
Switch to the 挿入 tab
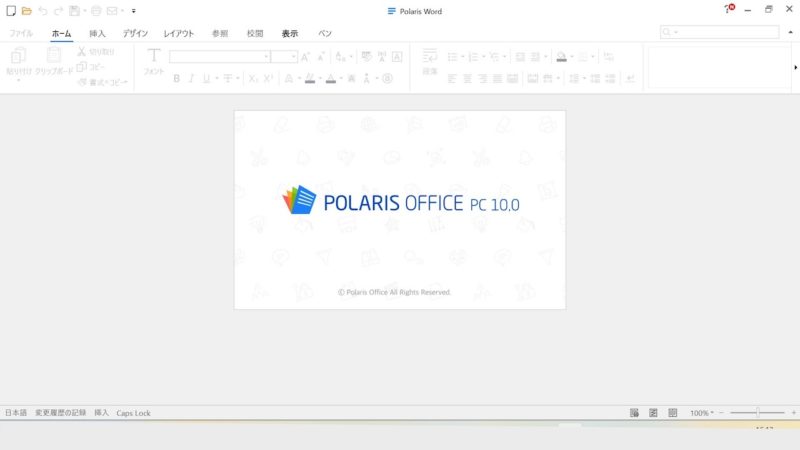pos(97,33)
